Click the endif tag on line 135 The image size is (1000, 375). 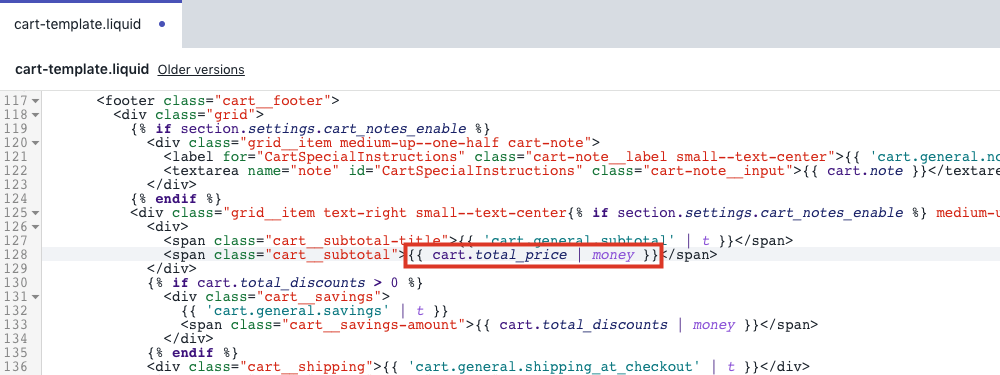pos(193,353)
